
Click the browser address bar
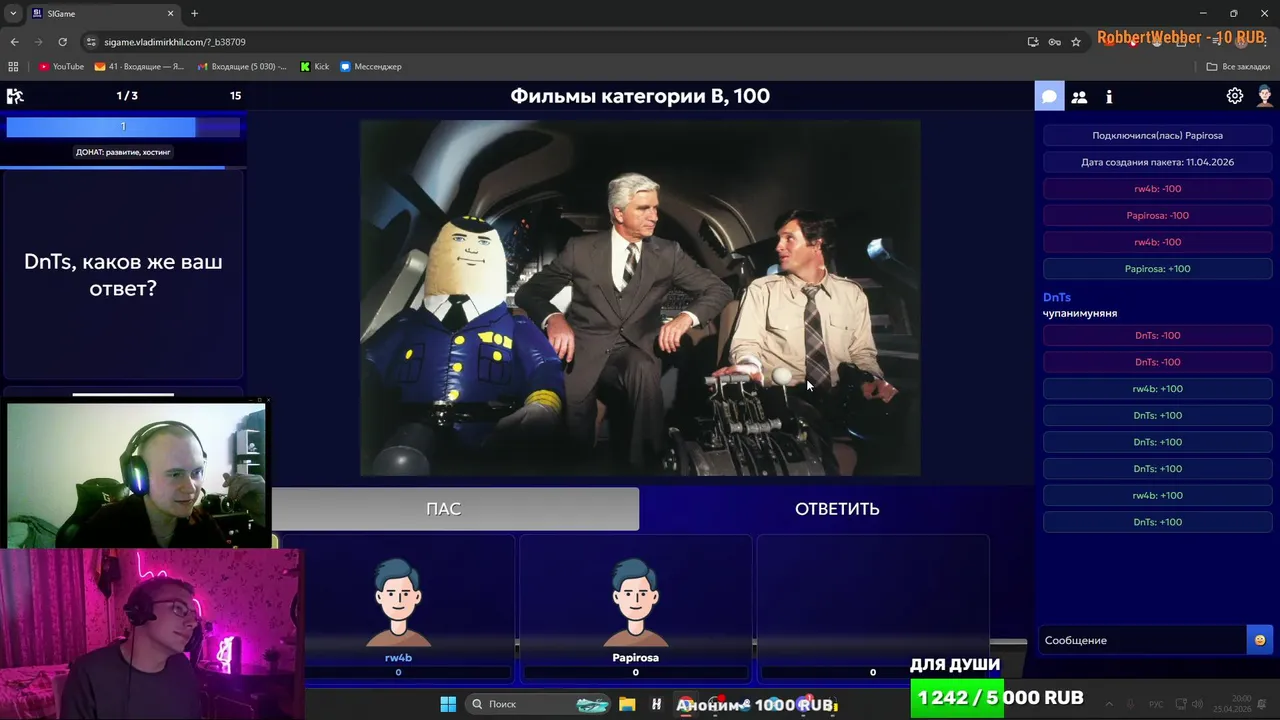[560, 42]
